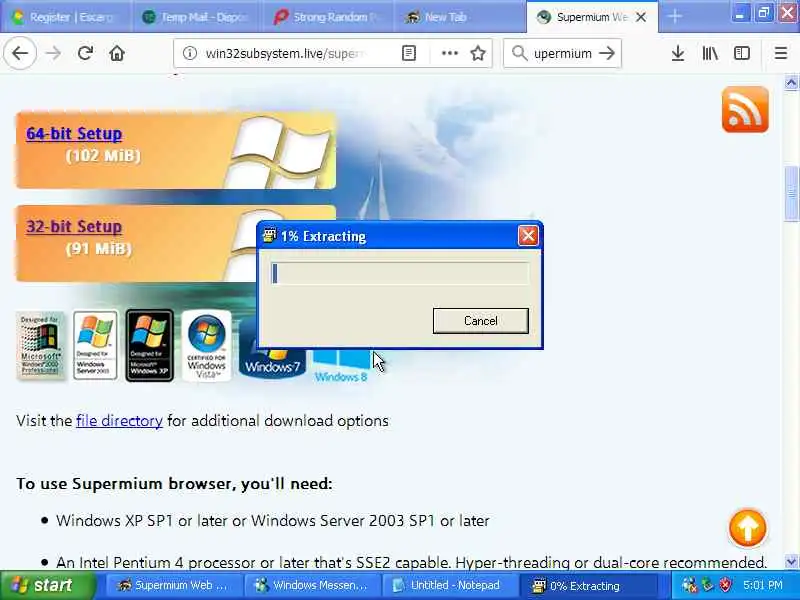Switch to Strong Random Password tab
Screen dimensions: 800x600
pyautogui.click(x=329, y=17)
